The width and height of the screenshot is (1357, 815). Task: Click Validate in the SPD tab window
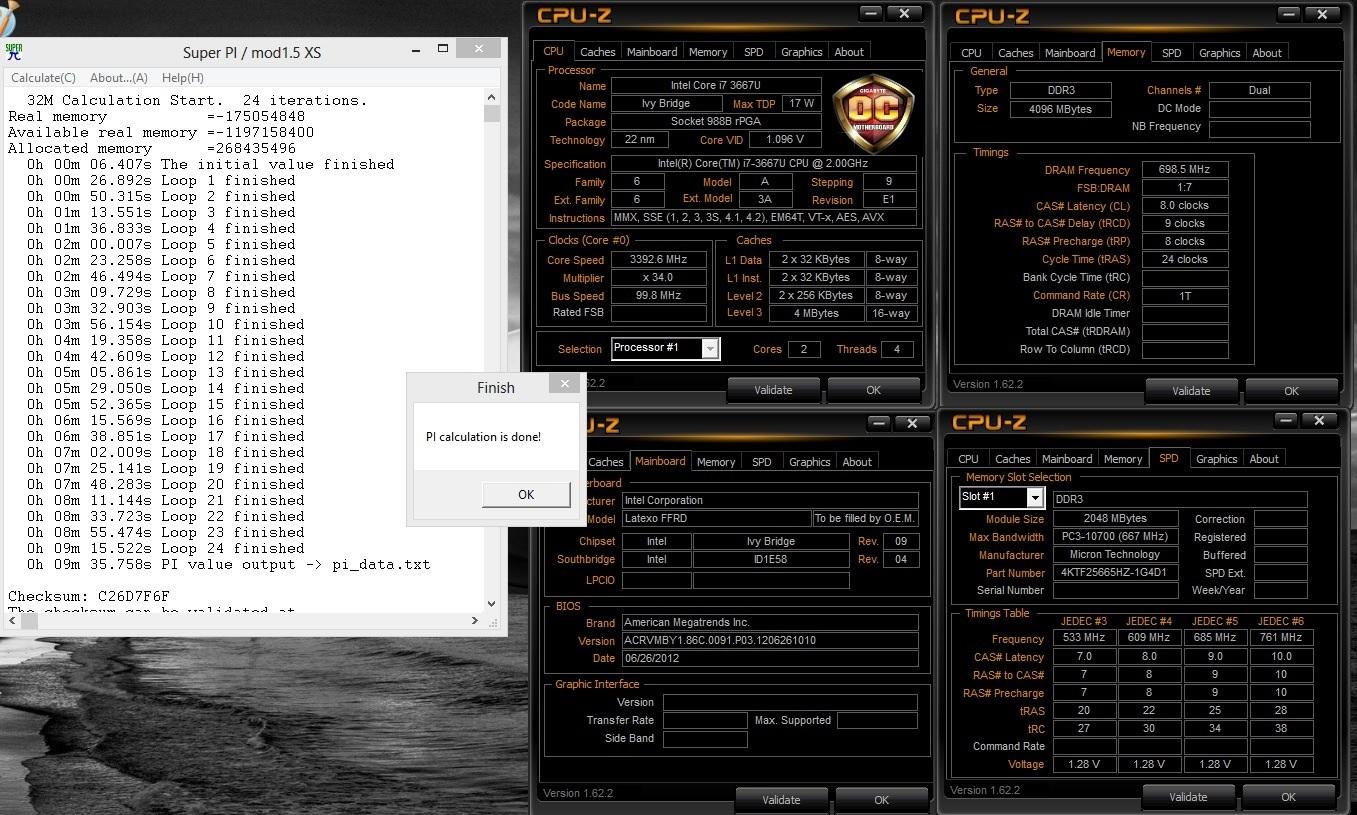[1188, 797]
